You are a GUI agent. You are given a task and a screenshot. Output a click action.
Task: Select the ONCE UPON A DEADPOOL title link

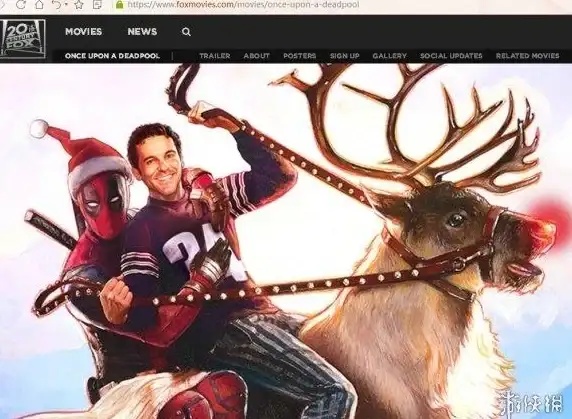point(112,56)
